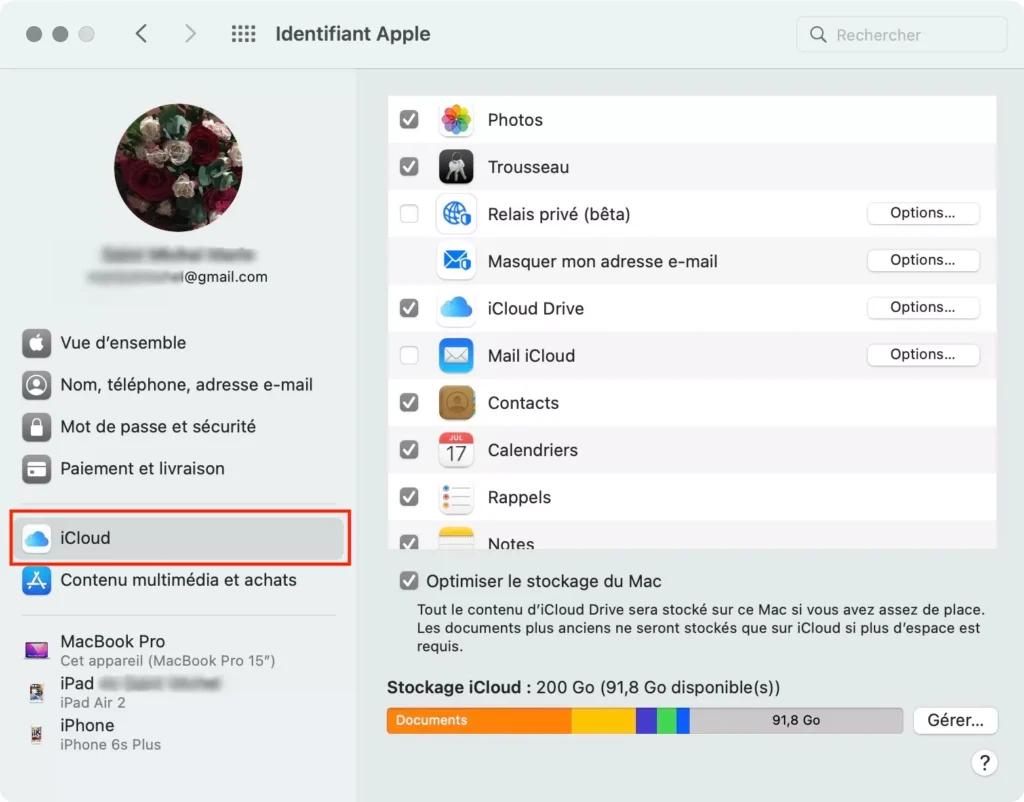Toggle Optimiser le stockage du Mac checkbox
The height and width of the screenshot is (802, 1024).
(x=409, y=581)
